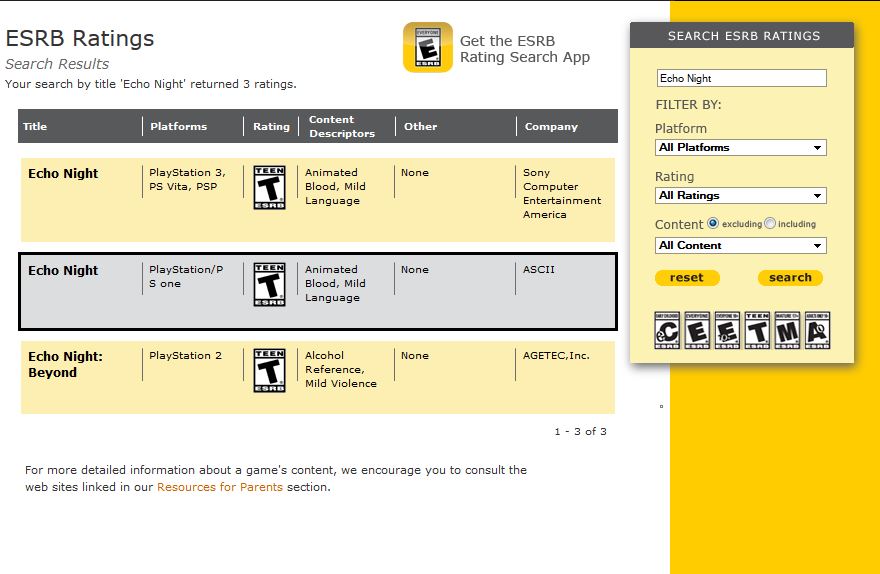Click 'Sony Computer Entertainment America' company cell
Viewport: 880px width, 574px height.
[x=562, y=194]
